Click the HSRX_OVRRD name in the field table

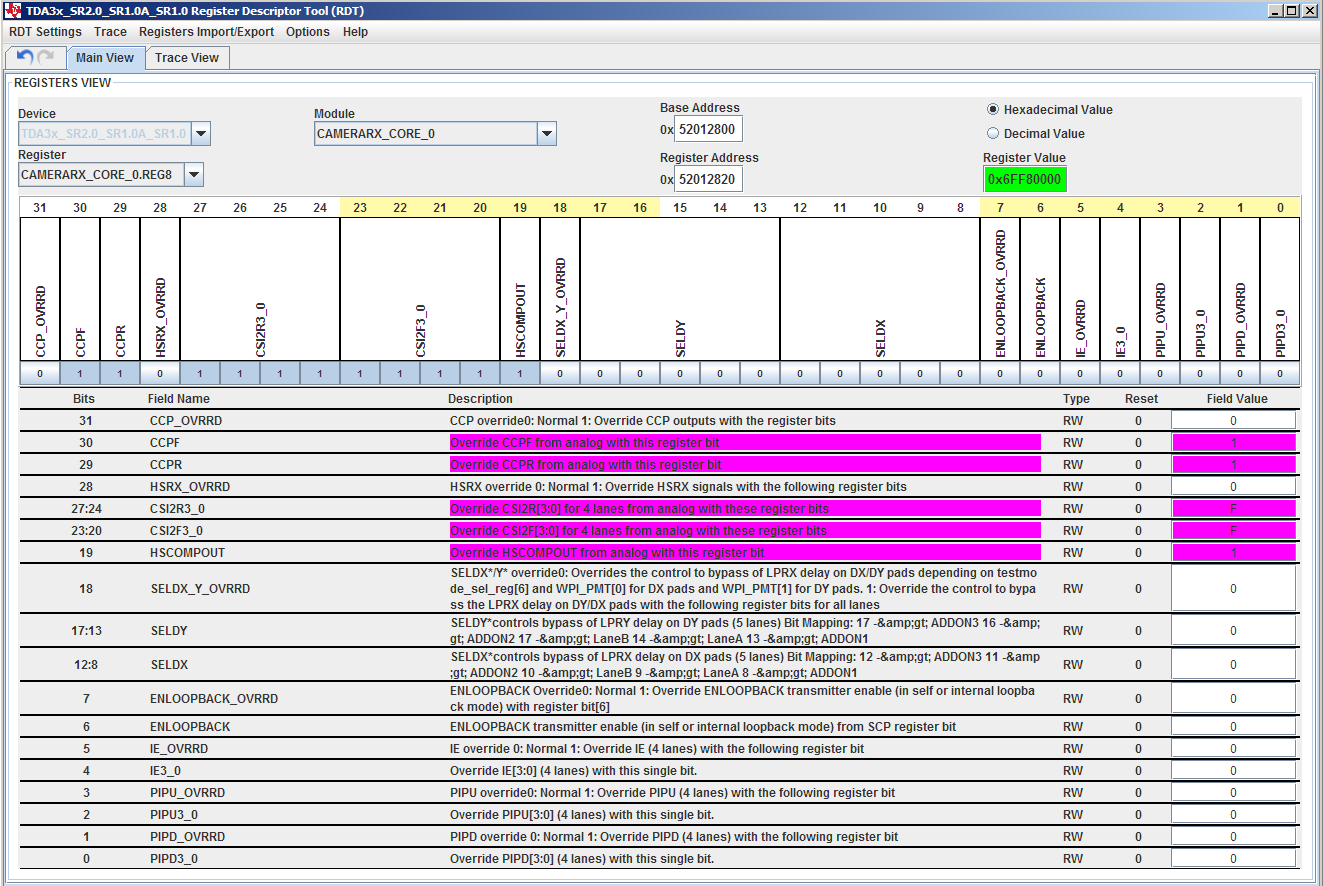[190, 487]
